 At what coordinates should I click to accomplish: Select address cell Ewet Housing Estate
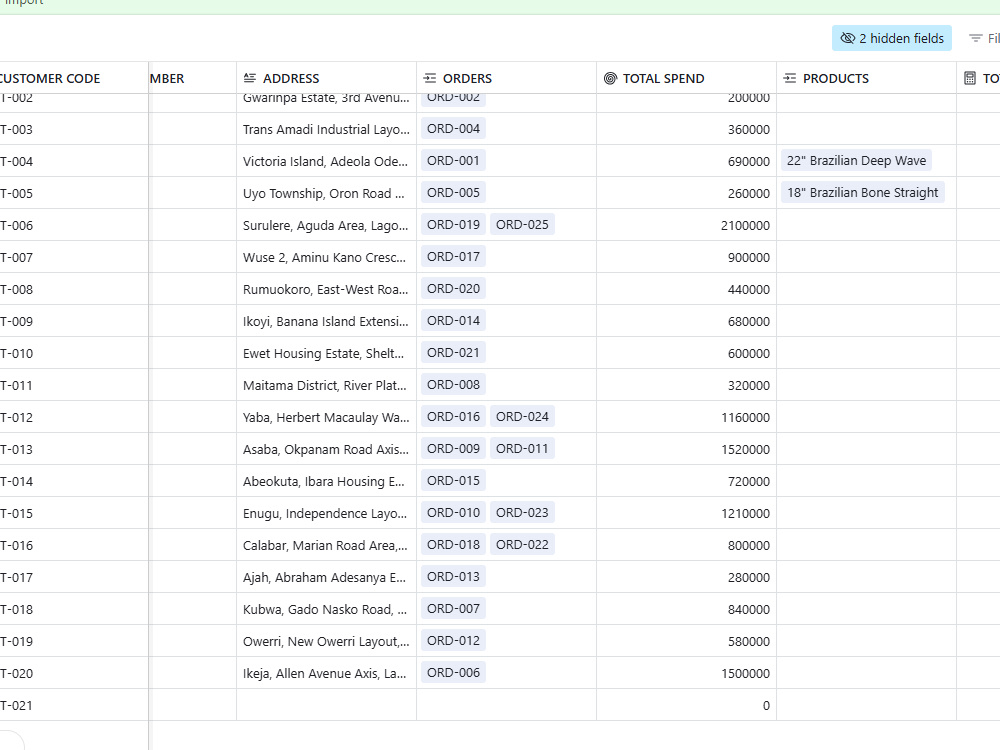coord(327,353)
